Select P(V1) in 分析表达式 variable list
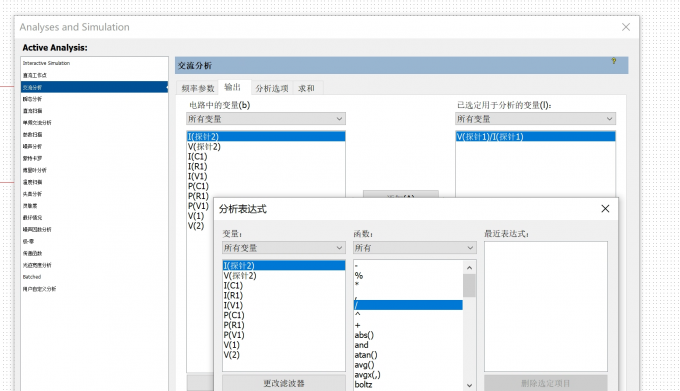Screen dimensions: 680x391 tap(284, 335)
